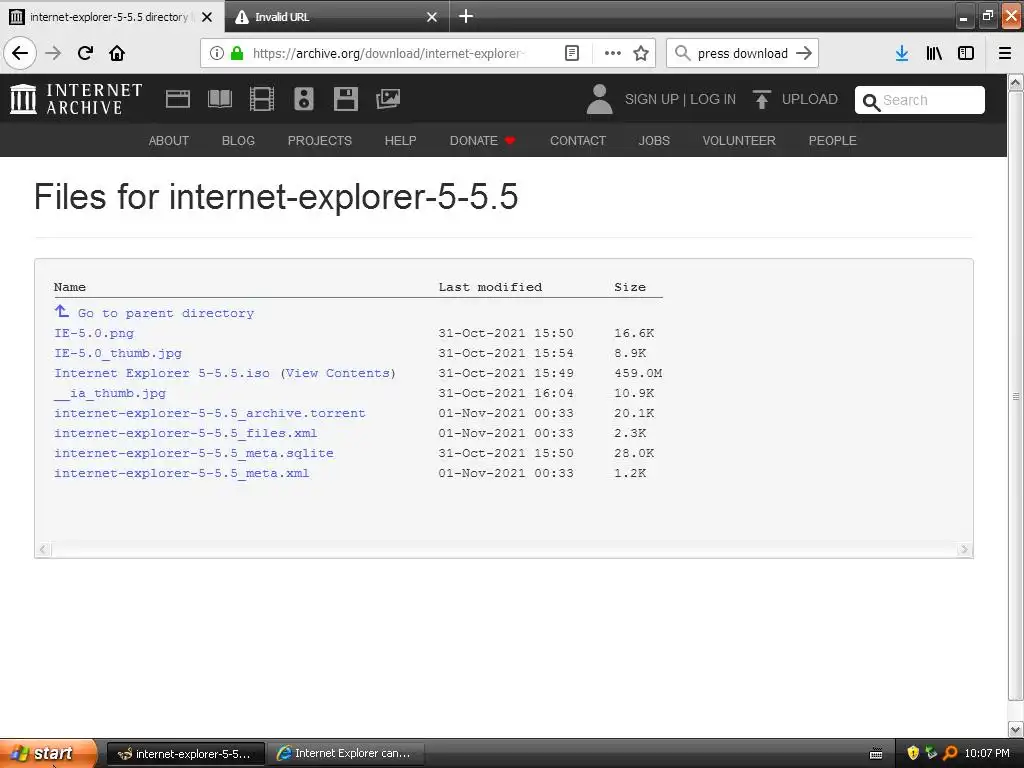The image size is (1024, 768).
Task: Download the _meta.sqlite file
Action: [194, 453]
